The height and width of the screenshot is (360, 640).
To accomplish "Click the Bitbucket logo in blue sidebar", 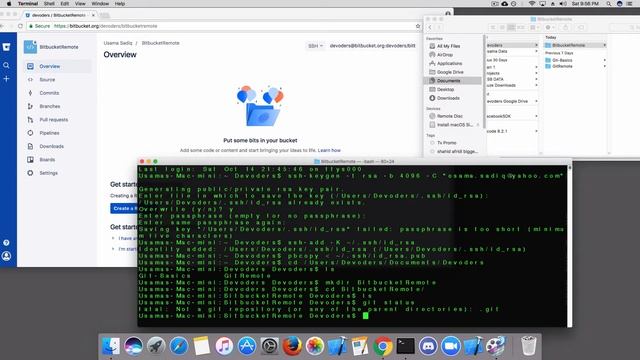I will [x=7, y=47].
